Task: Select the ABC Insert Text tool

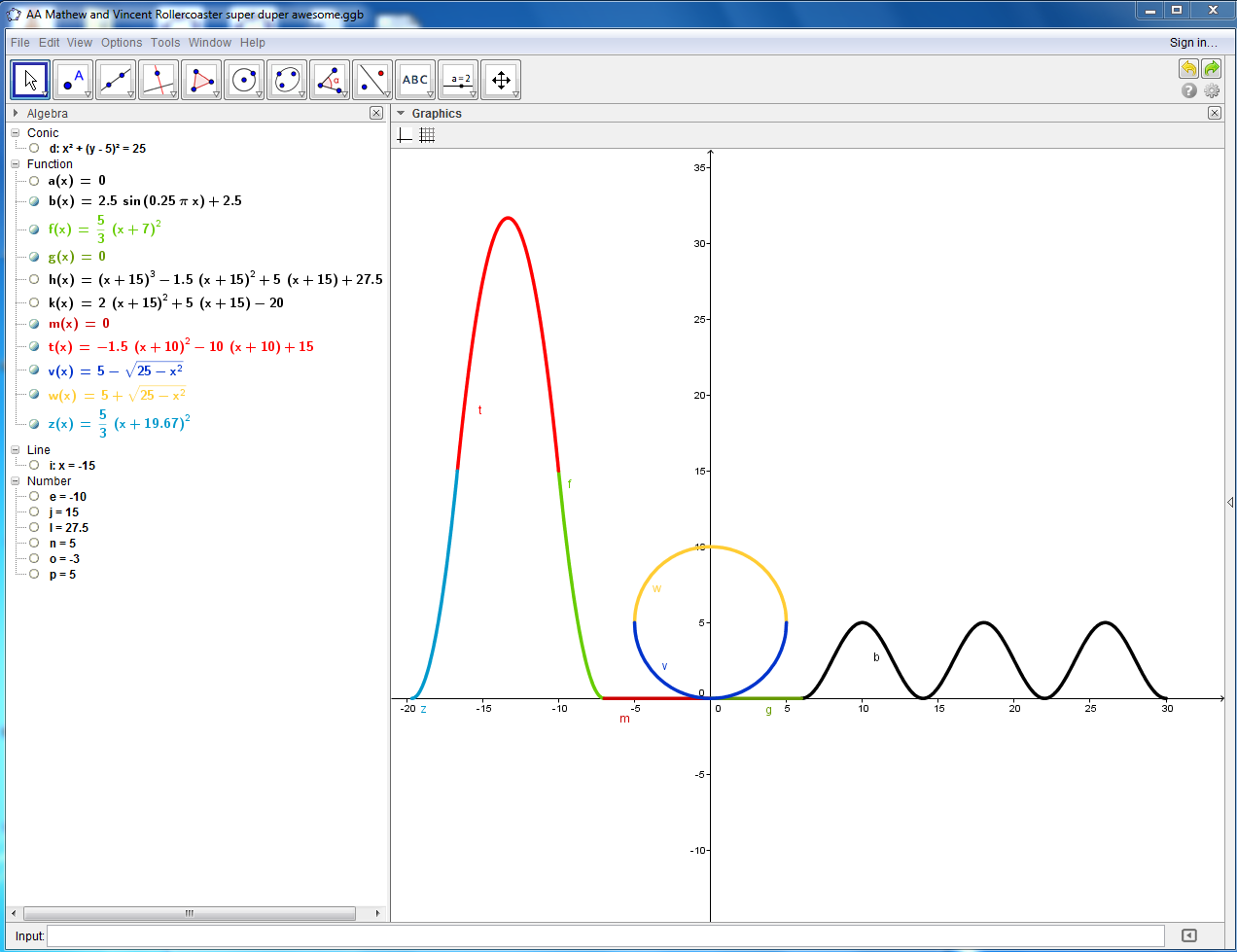Action: (415, 80)
